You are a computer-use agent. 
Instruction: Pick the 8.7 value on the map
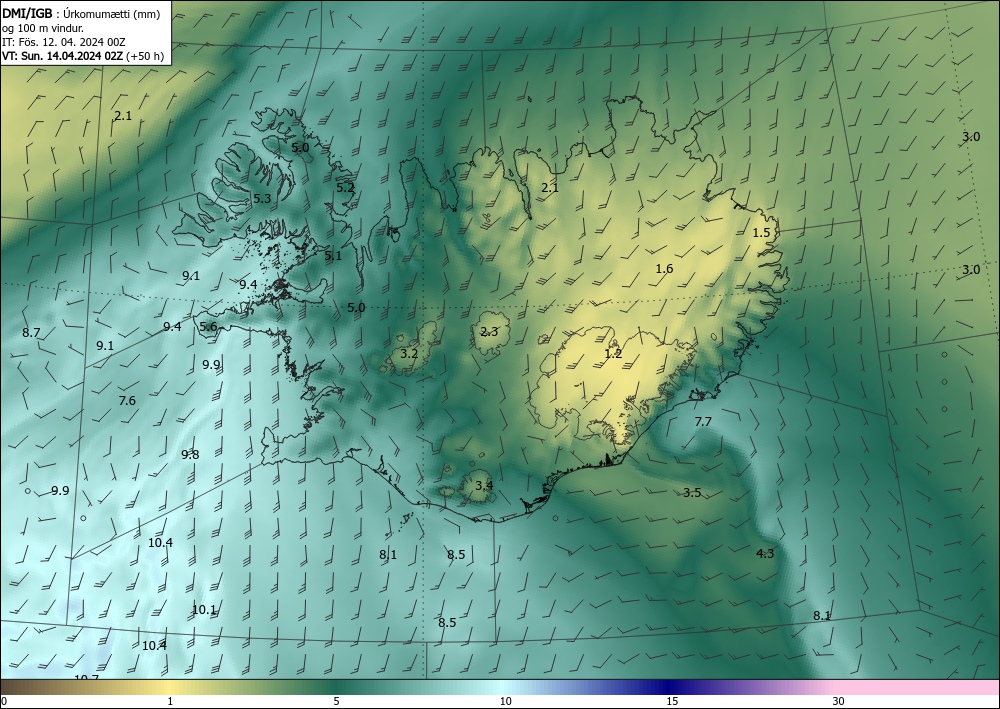point(31,332)
